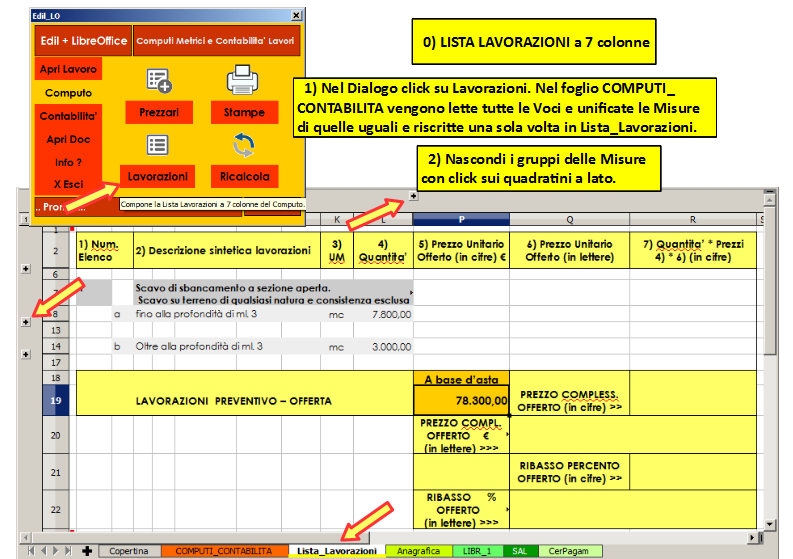Add a new sheet with plus icon
Image resolution: width=793 pixels, height=559 pixels.
tap(87, 551)
